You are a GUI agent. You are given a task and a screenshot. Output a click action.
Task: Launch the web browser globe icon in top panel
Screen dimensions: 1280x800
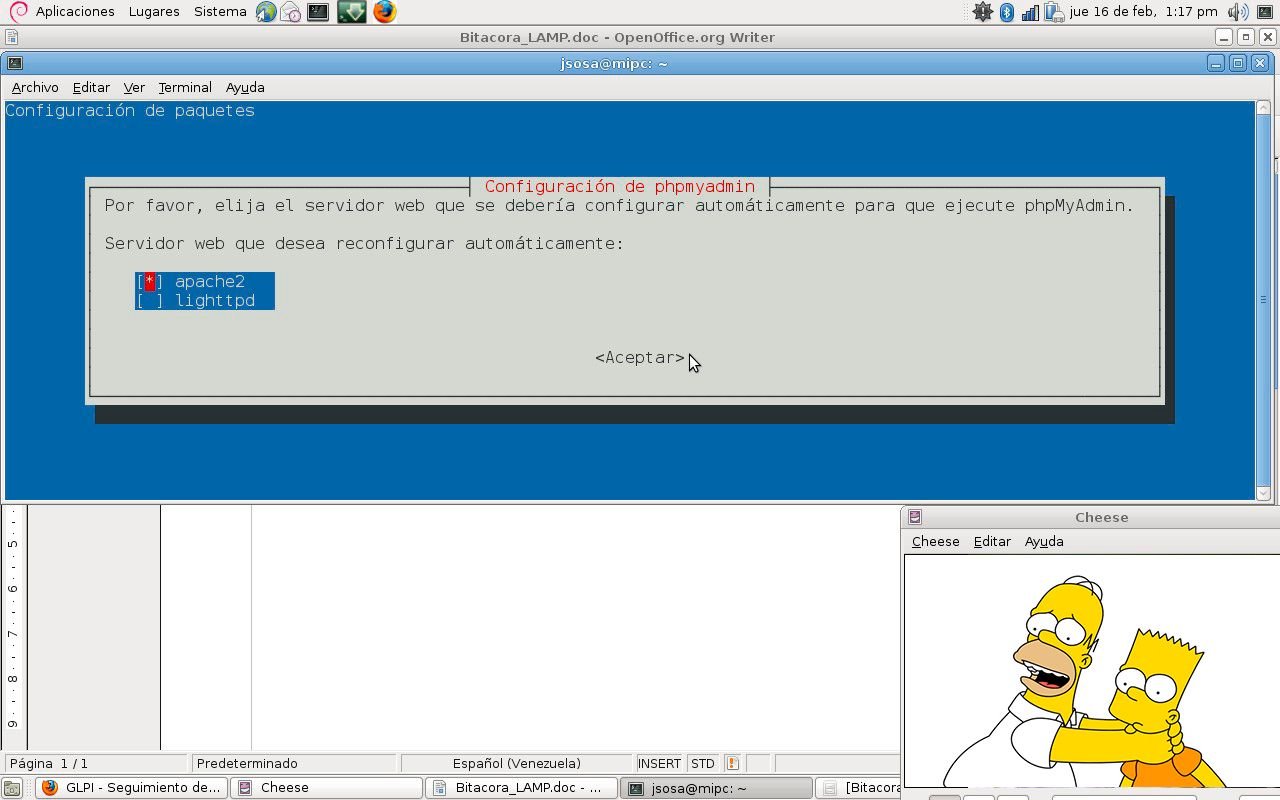coord(266,12)
